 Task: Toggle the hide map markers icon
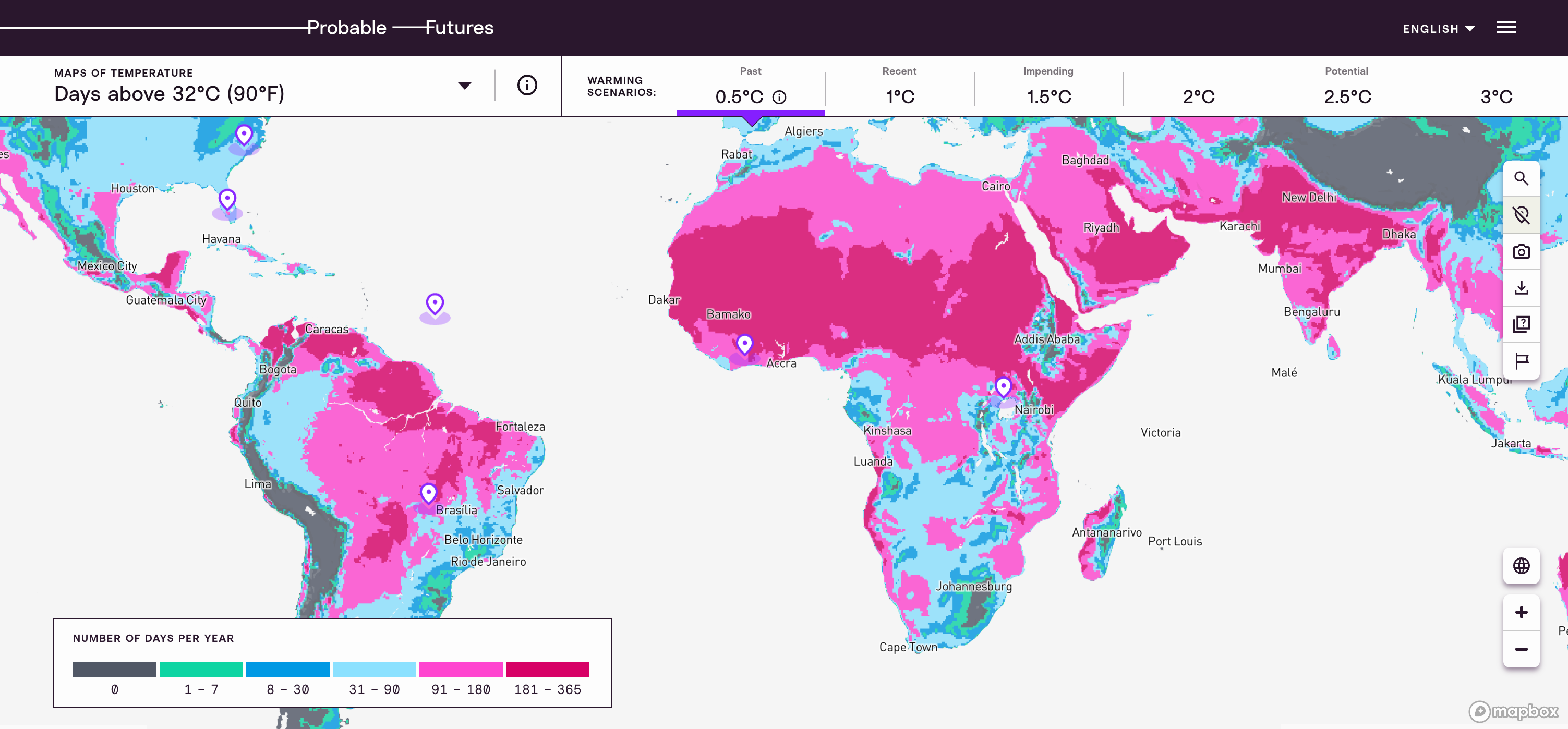(1521, 215)
